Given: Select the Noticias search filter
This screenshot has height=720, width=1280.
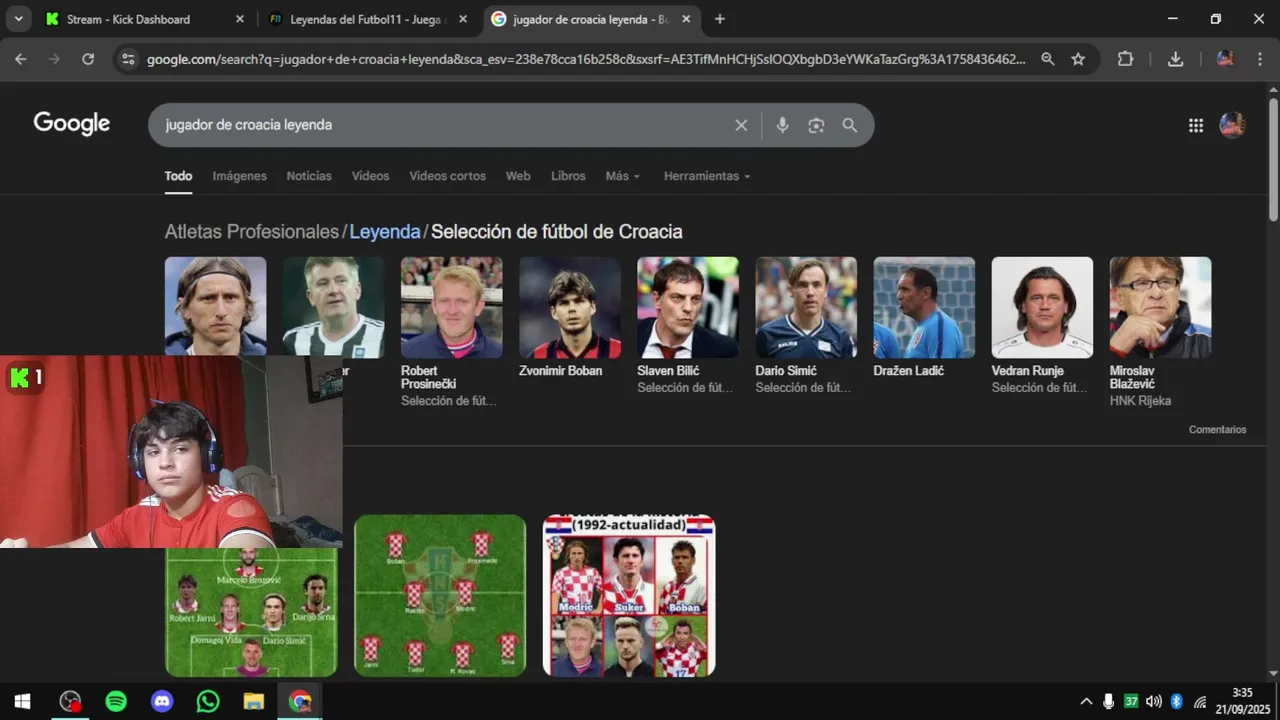Looking at the screenshot, I should coord(309,176).
